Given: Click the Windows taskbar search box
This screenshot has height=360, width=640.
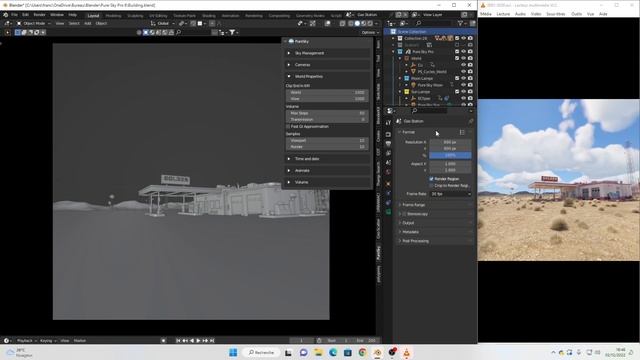Looking at the screenshot, I should point(261,353).
